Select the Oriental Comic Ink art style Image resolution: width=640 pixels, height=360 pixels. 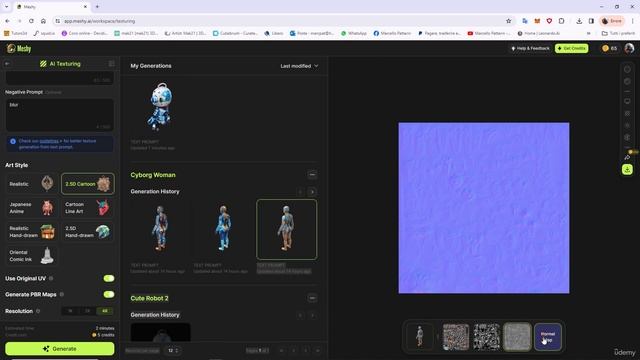pyautogui.click(x=31, y=256)
